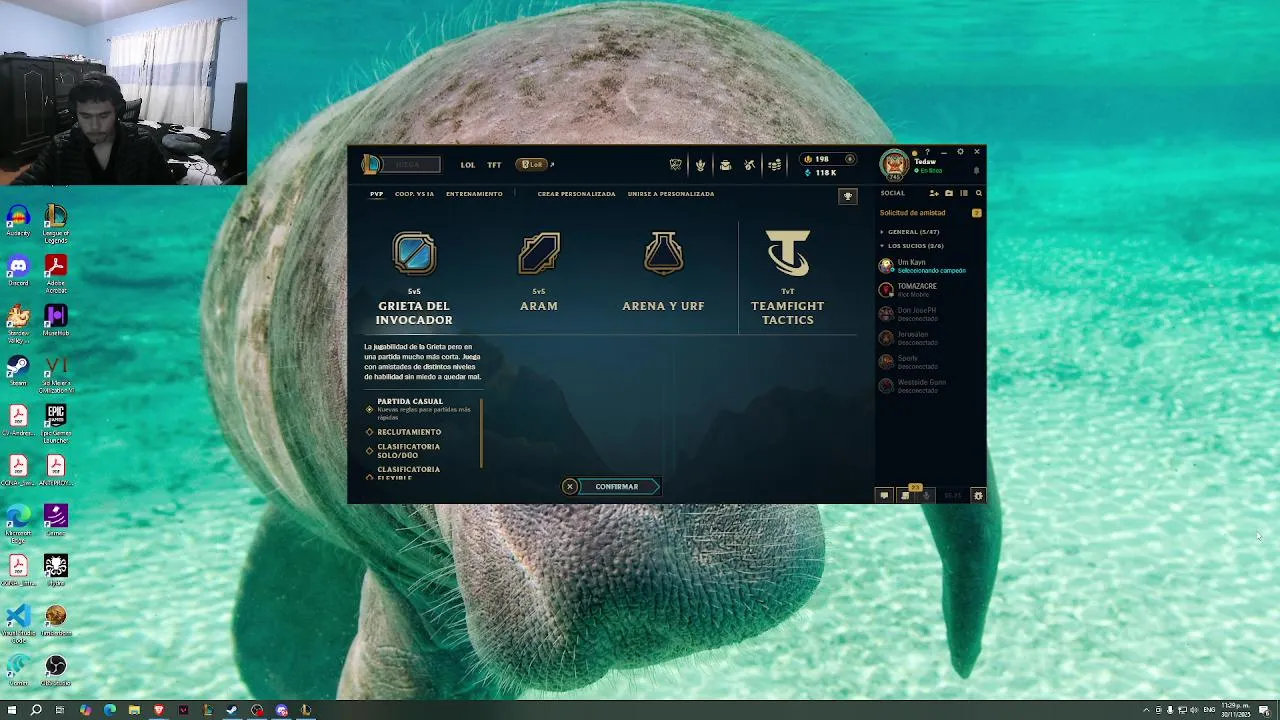Click the friend request count badge
1280x720 pixels.
977,213
